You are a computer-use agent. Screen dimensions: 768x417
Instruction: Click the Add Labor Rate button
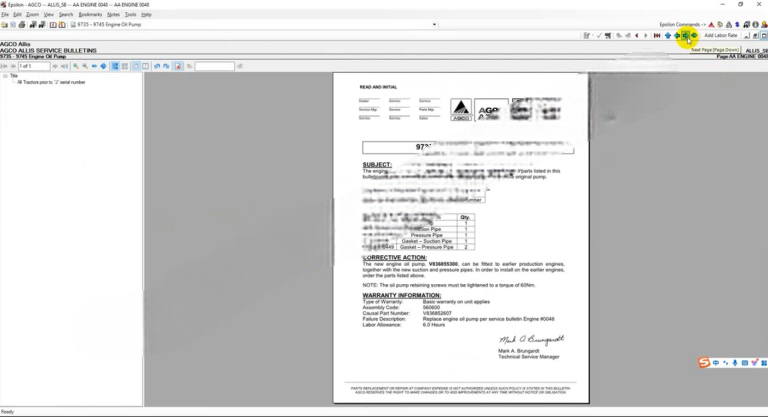(x=720, y=36)
